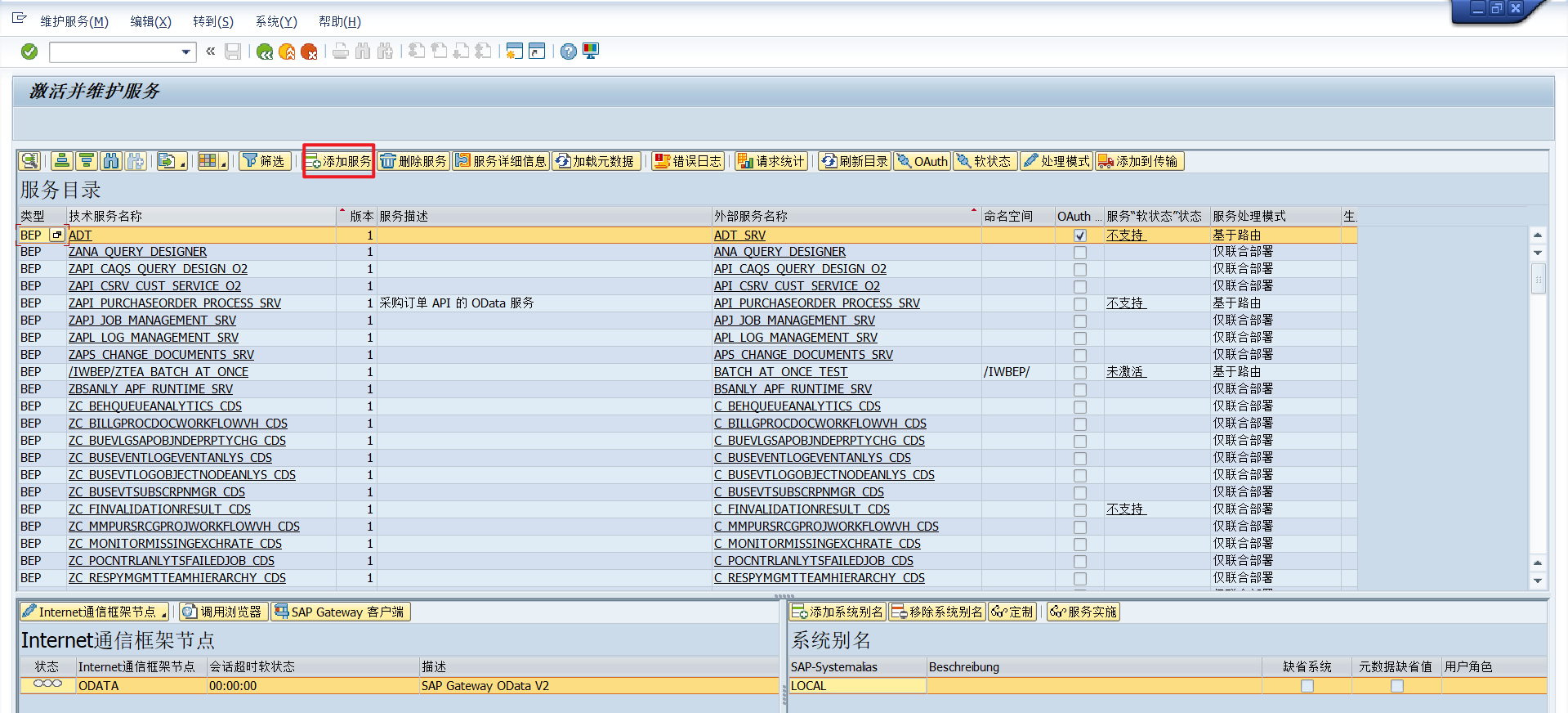Open the 维护服务(M) menu

coord(74,21)
